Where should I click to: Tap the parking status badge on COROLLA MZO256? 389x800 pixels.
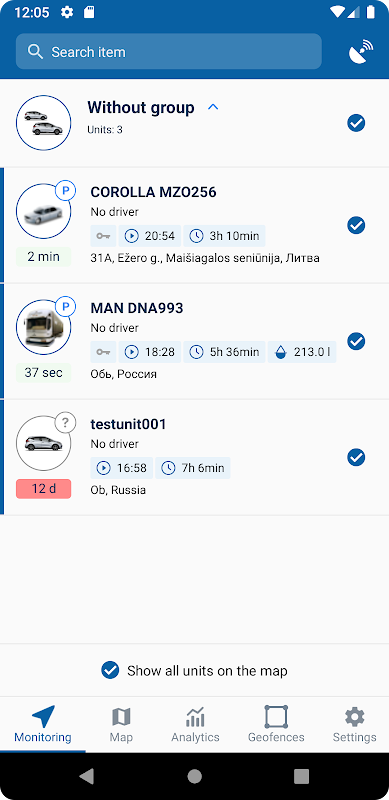pos(65,191)
